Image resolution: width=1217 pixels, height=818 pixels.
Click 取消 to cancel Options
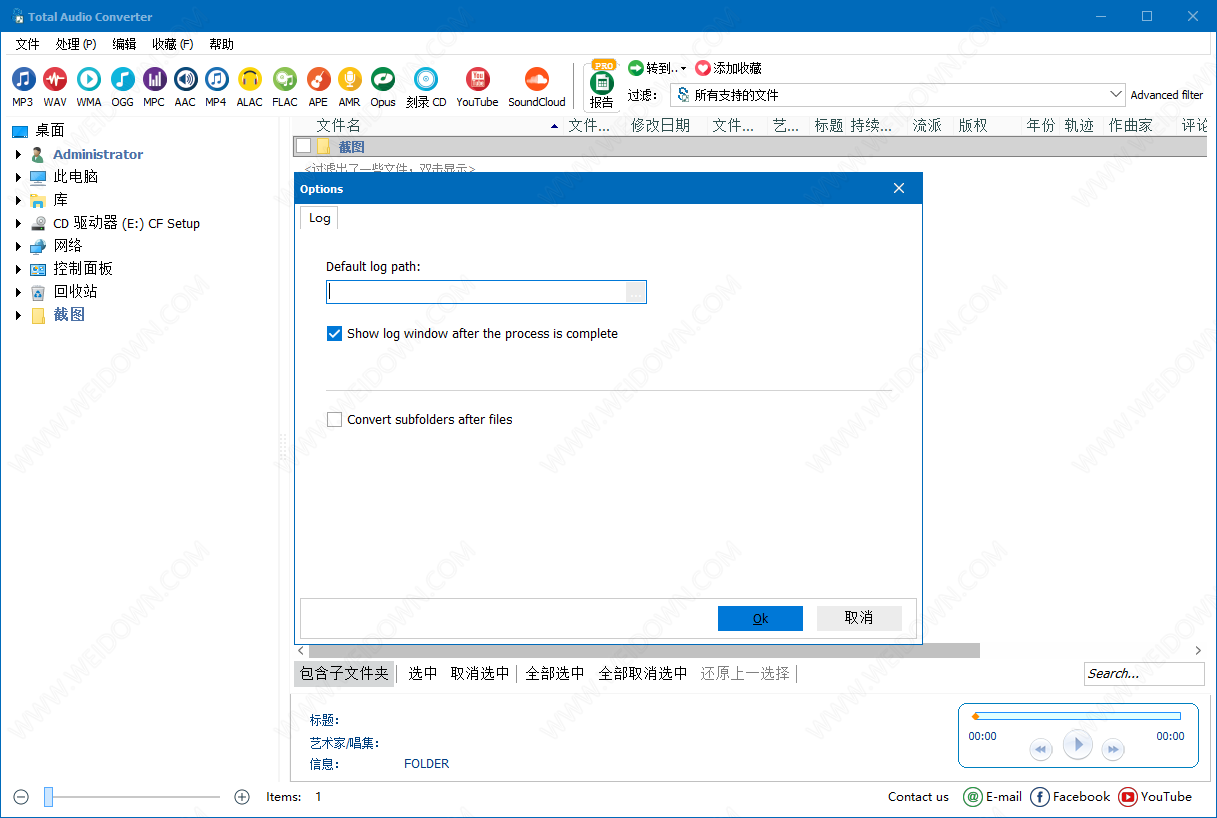859,618
